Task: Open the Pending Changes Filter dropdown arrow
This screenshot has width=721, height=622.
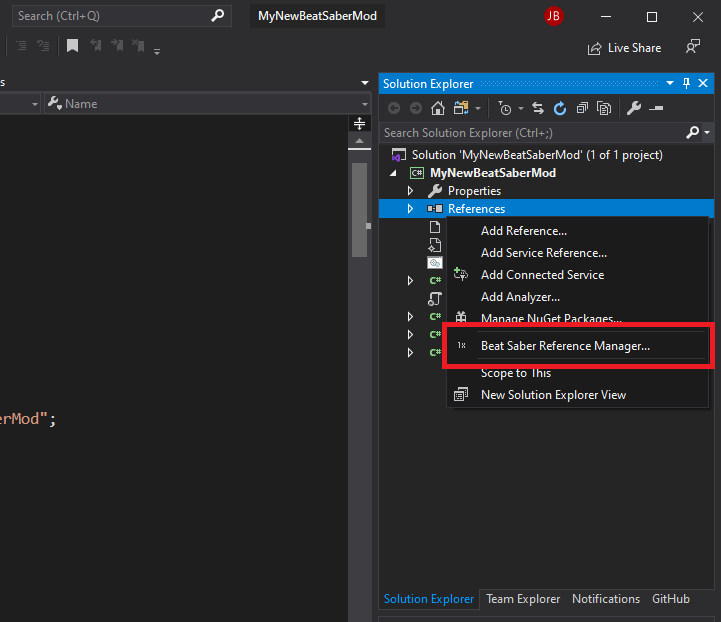Action: pyautogui.click(x=521, y=109)
